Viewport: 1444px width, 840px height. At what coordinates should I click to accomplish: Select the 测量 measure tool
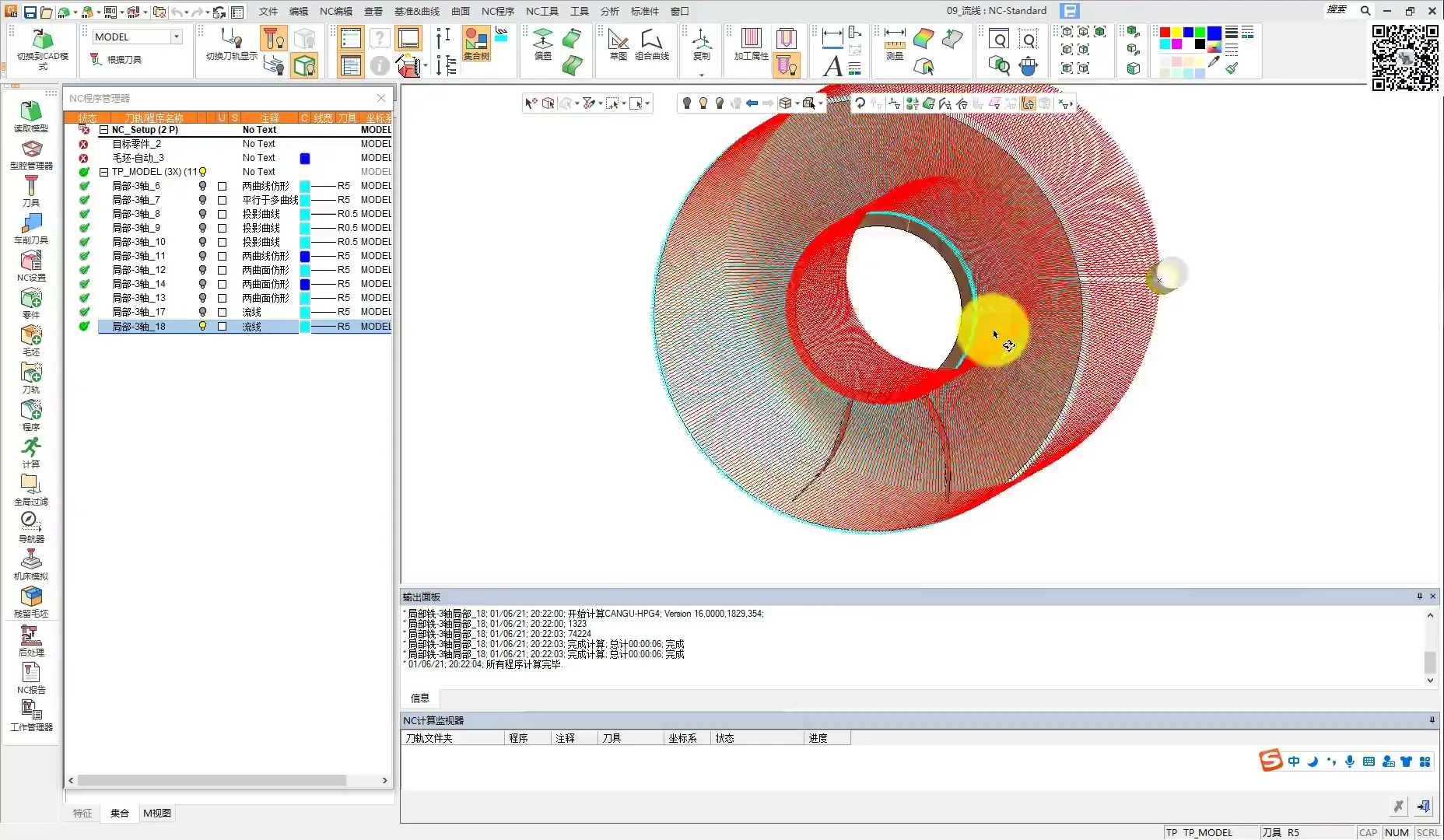coord(895,44)
